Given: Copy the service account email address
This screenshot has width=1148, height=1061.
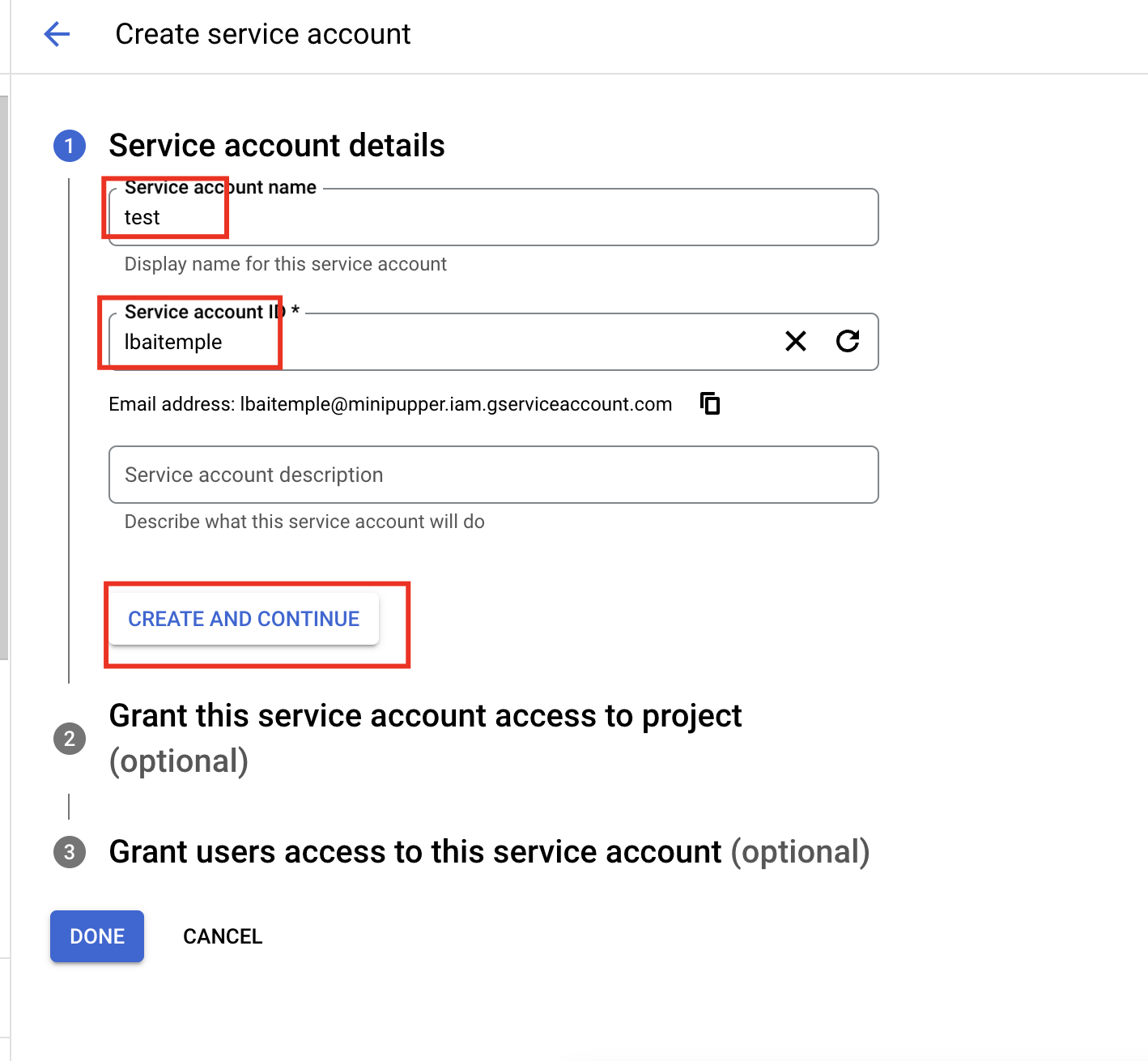Looking at the screenshot, I should (709, 403).
